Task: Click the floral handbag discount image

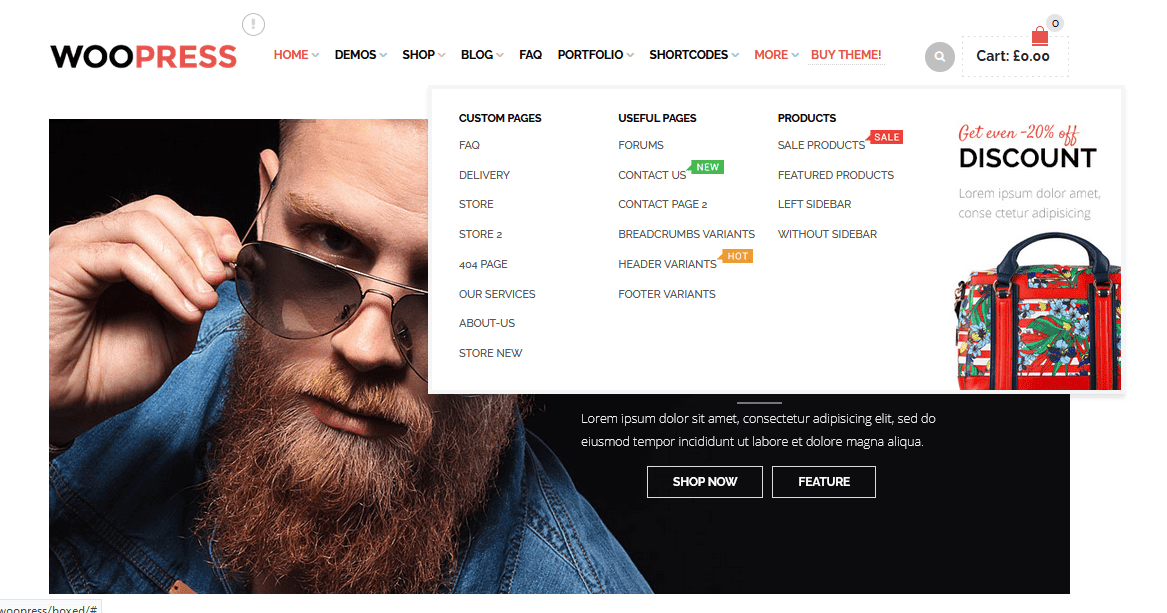Action: coord(1039,312)
